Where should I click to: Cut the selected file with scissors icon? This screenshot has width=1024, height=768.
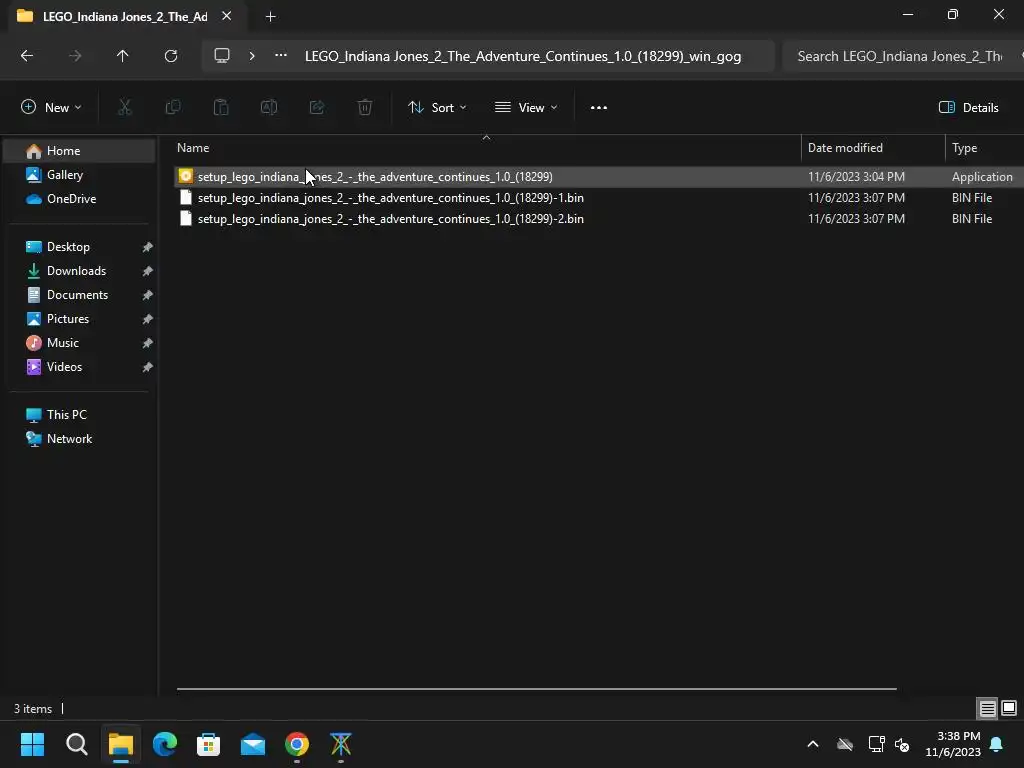pos(124,108)
